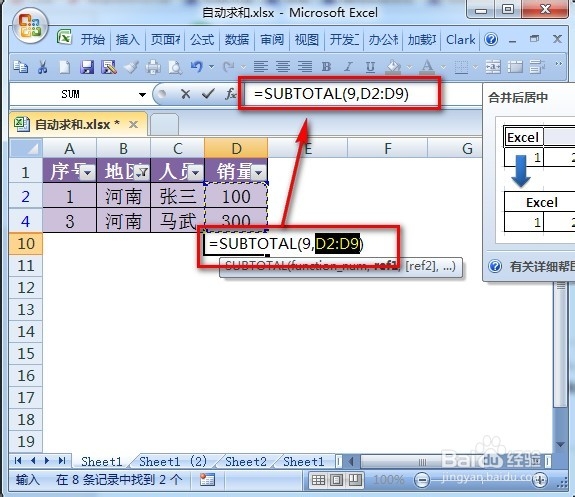Screen dimensions: 575x497
Task: Open Excel Help question mark icon
Action: coord(491,39)
